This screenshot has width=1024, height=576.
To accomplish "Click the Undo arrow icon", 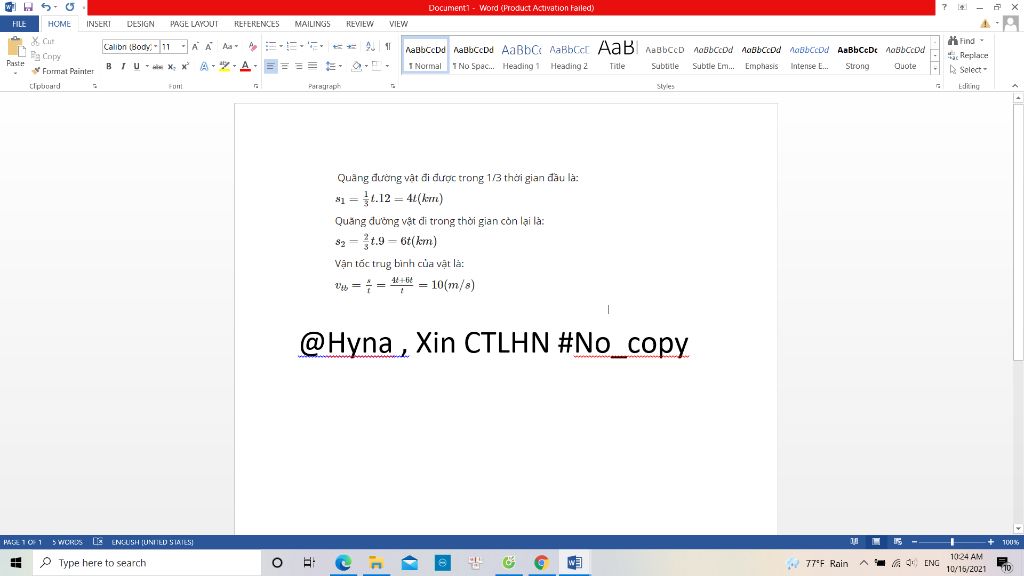I will (46, 7).
